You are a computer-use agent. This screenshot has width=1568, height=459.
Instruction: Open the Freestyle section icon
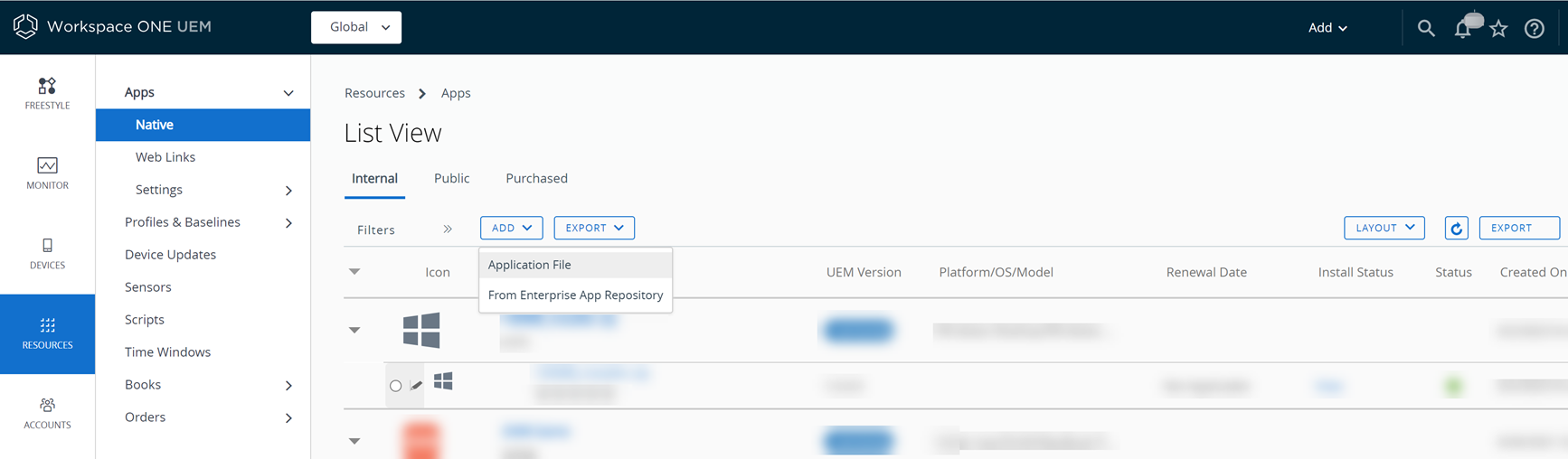coord(47,86)
